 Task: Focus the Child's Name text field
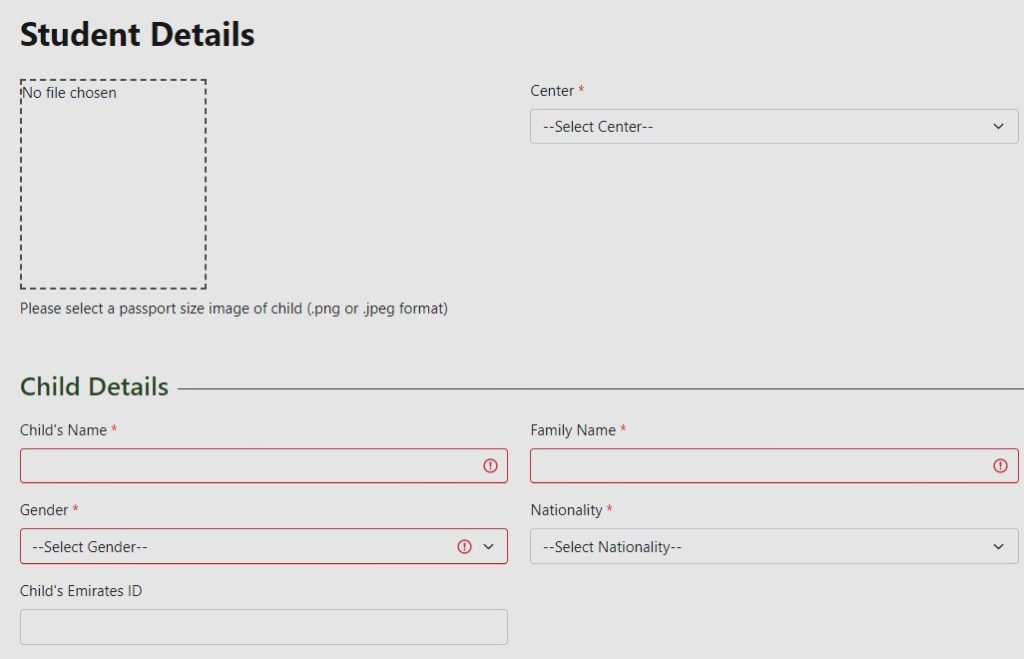[x=250, y=466]
